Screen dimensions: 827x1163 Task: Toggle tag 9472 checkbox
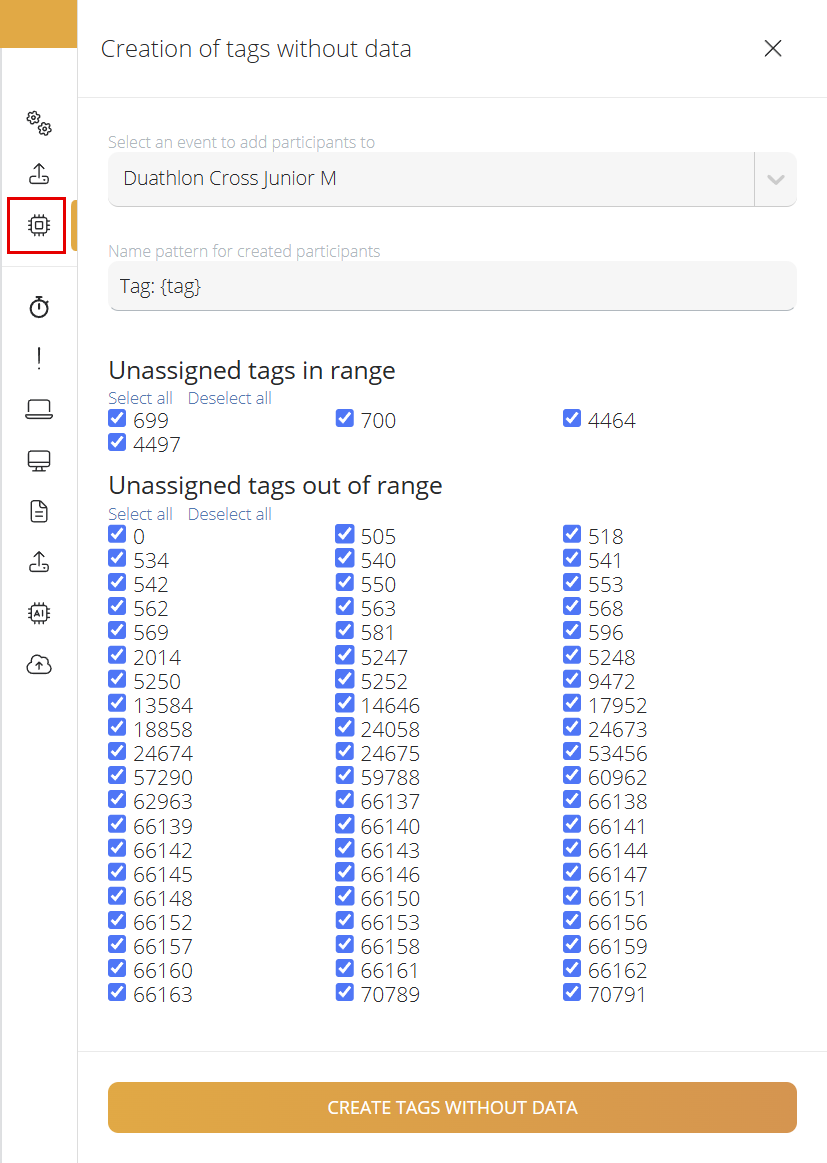point(572,679)
